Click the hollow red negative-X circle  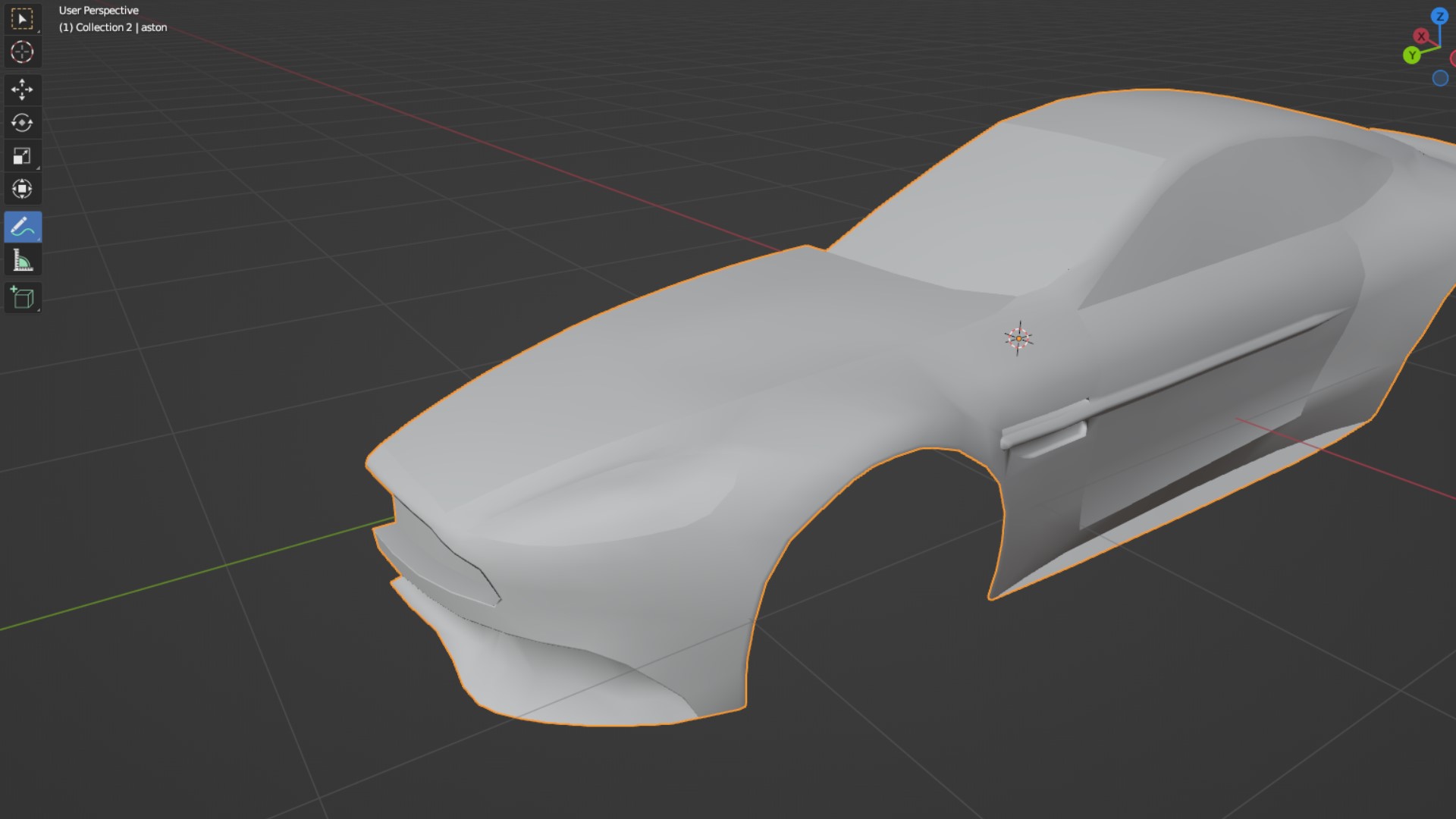tap(1453, 58)
